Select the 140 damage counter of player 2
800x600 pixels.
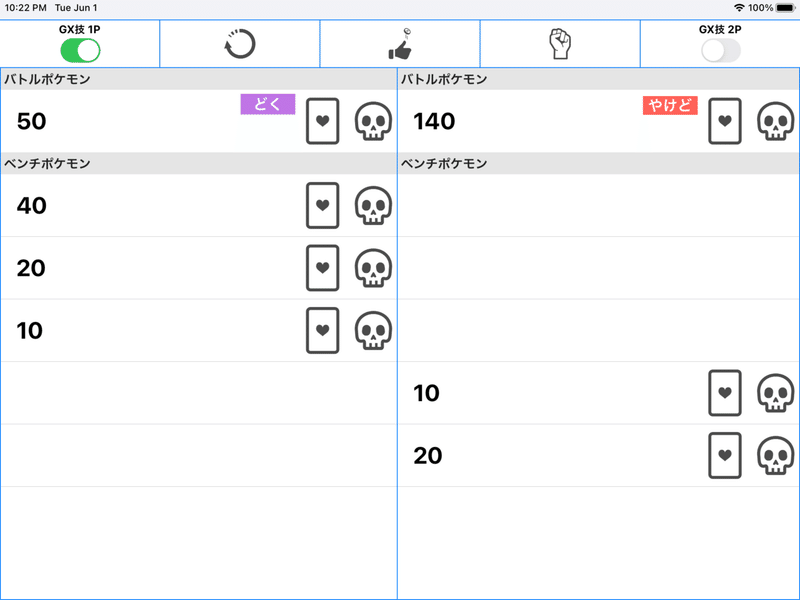click(x=434, y=121)
